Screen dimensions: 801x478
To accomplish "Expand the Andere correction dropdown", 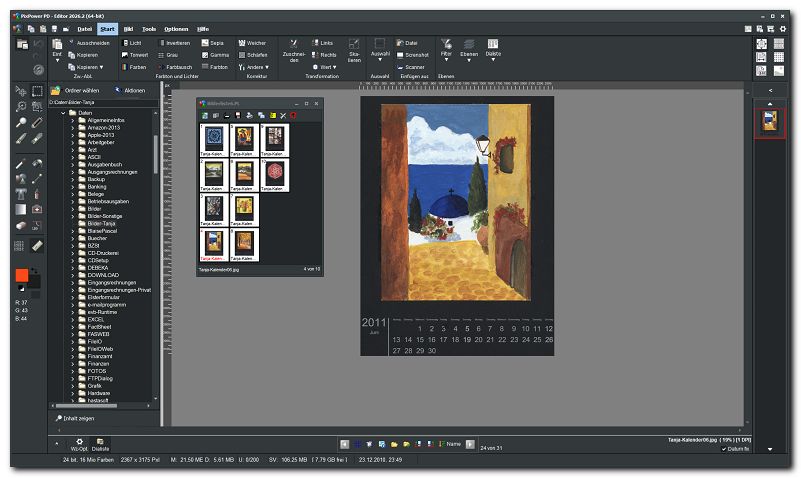I will pyautogui.click(x=257, y=67).
